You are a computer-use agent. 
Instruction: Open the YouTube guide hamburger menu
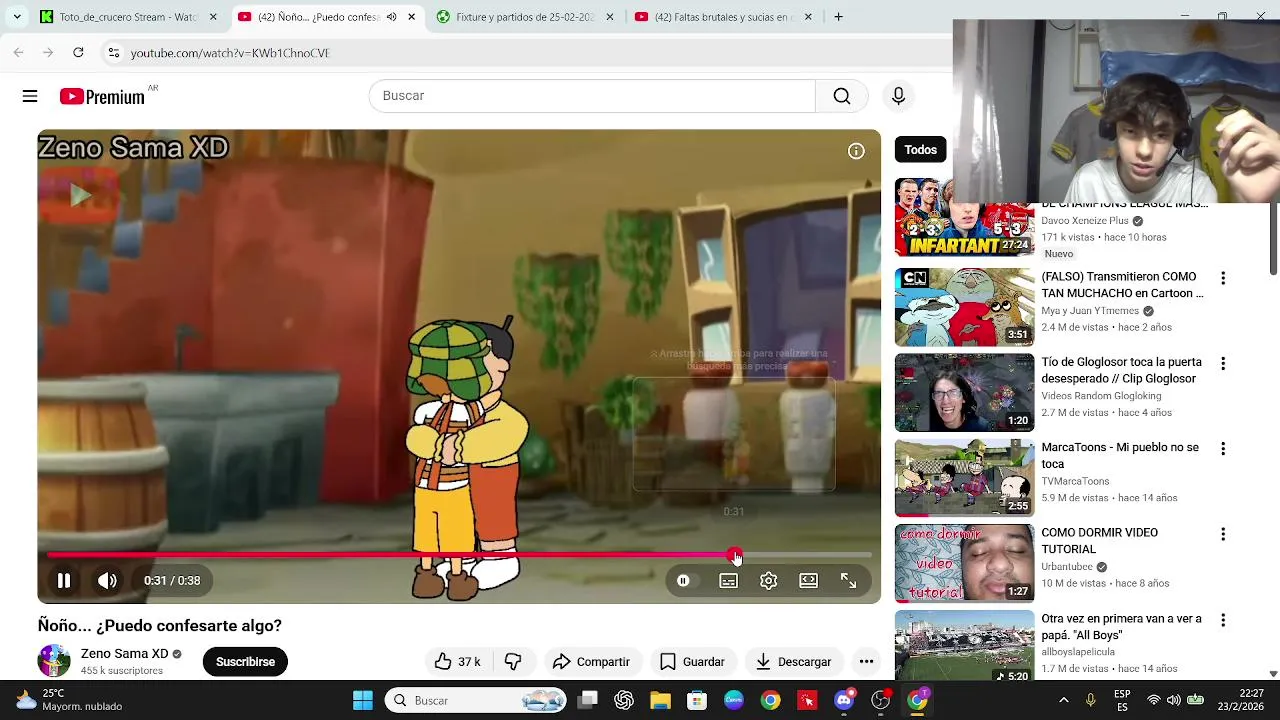pyautogui.click(x=30, y=96)
